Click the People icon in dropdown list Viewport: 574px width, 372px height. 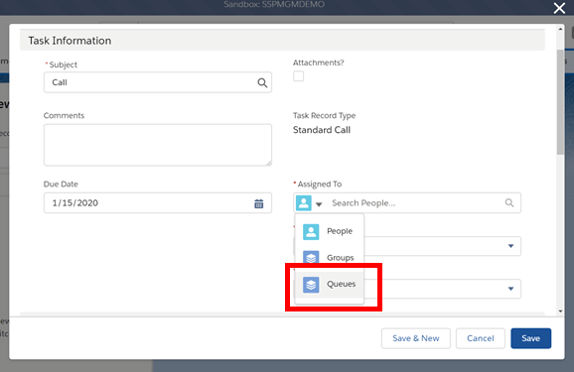pos(311,232)
